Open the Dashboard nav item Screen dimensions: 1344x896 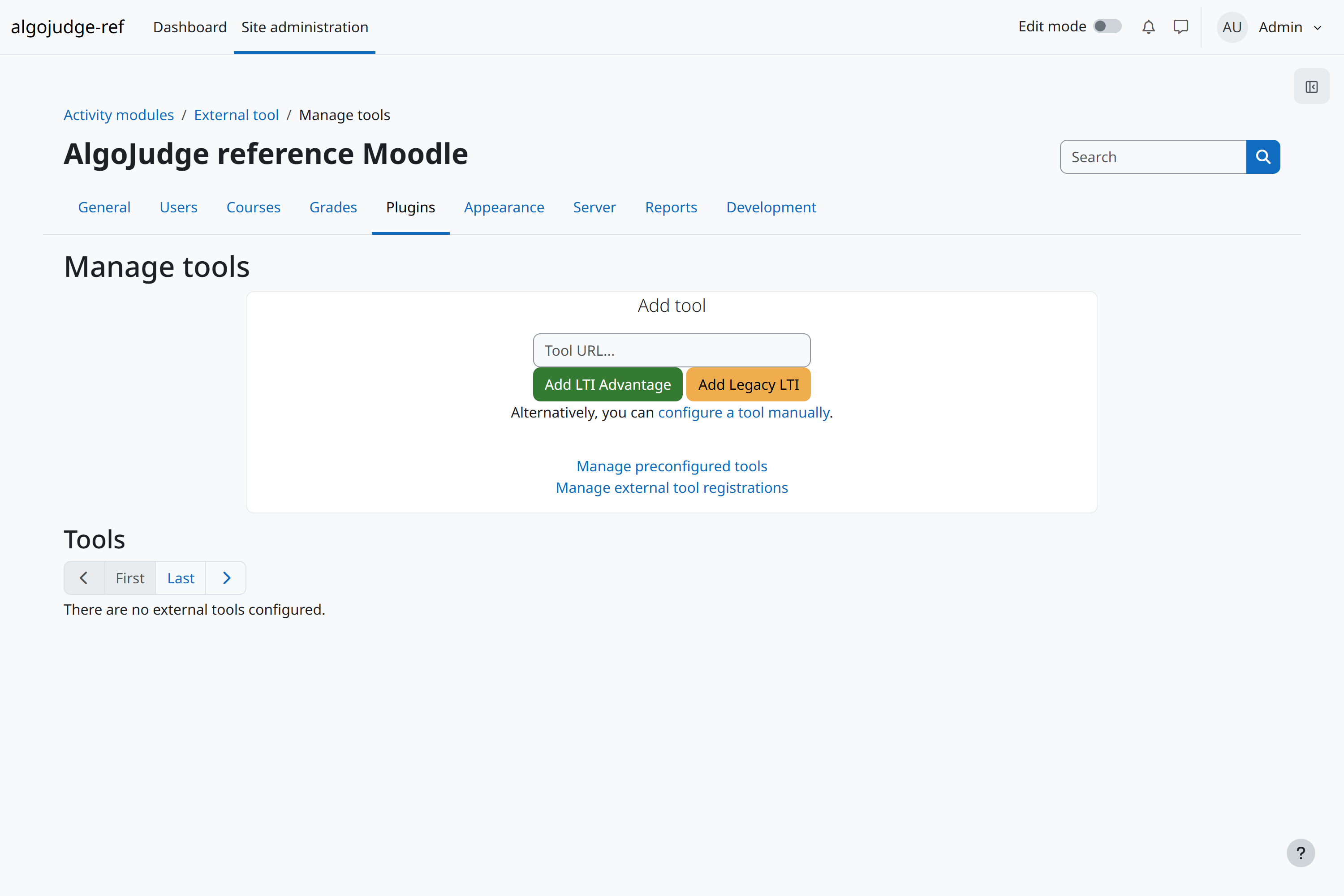coord(190,27)
